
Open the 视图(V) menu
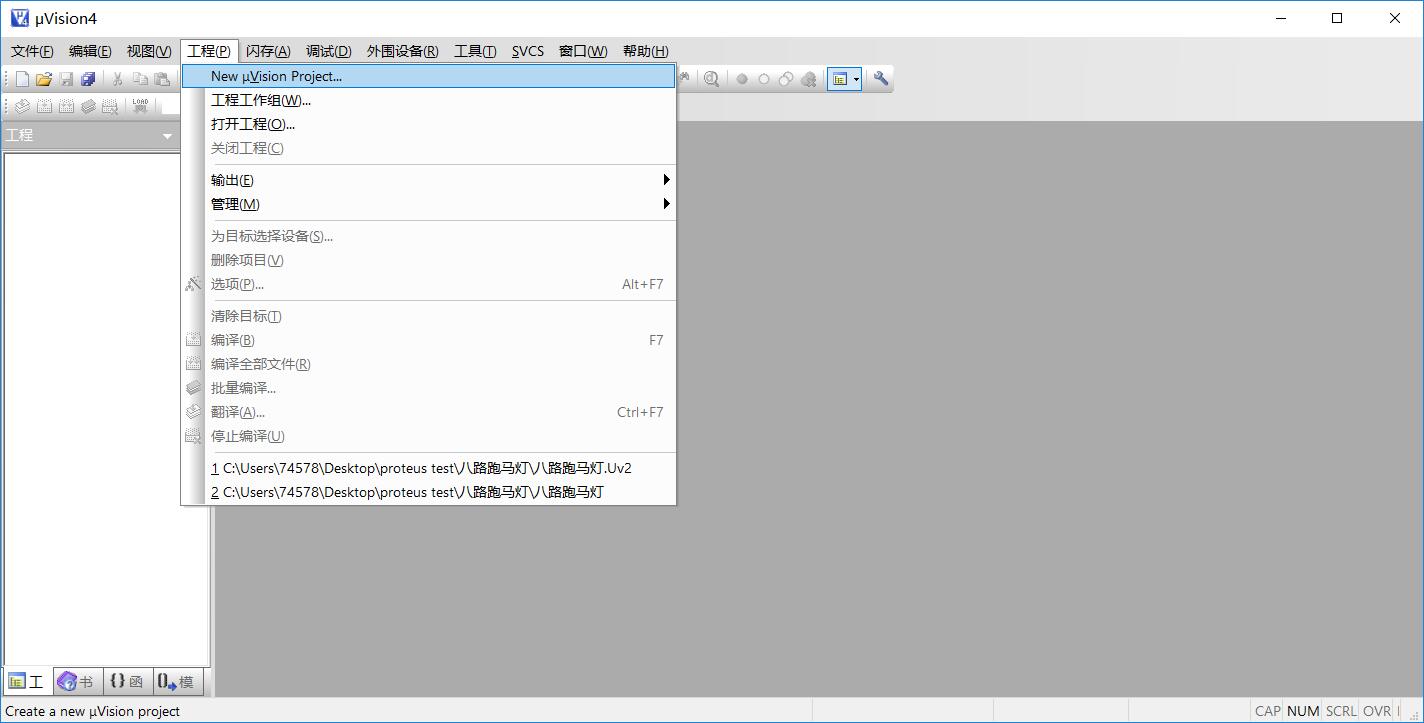(x=149, y=51)
